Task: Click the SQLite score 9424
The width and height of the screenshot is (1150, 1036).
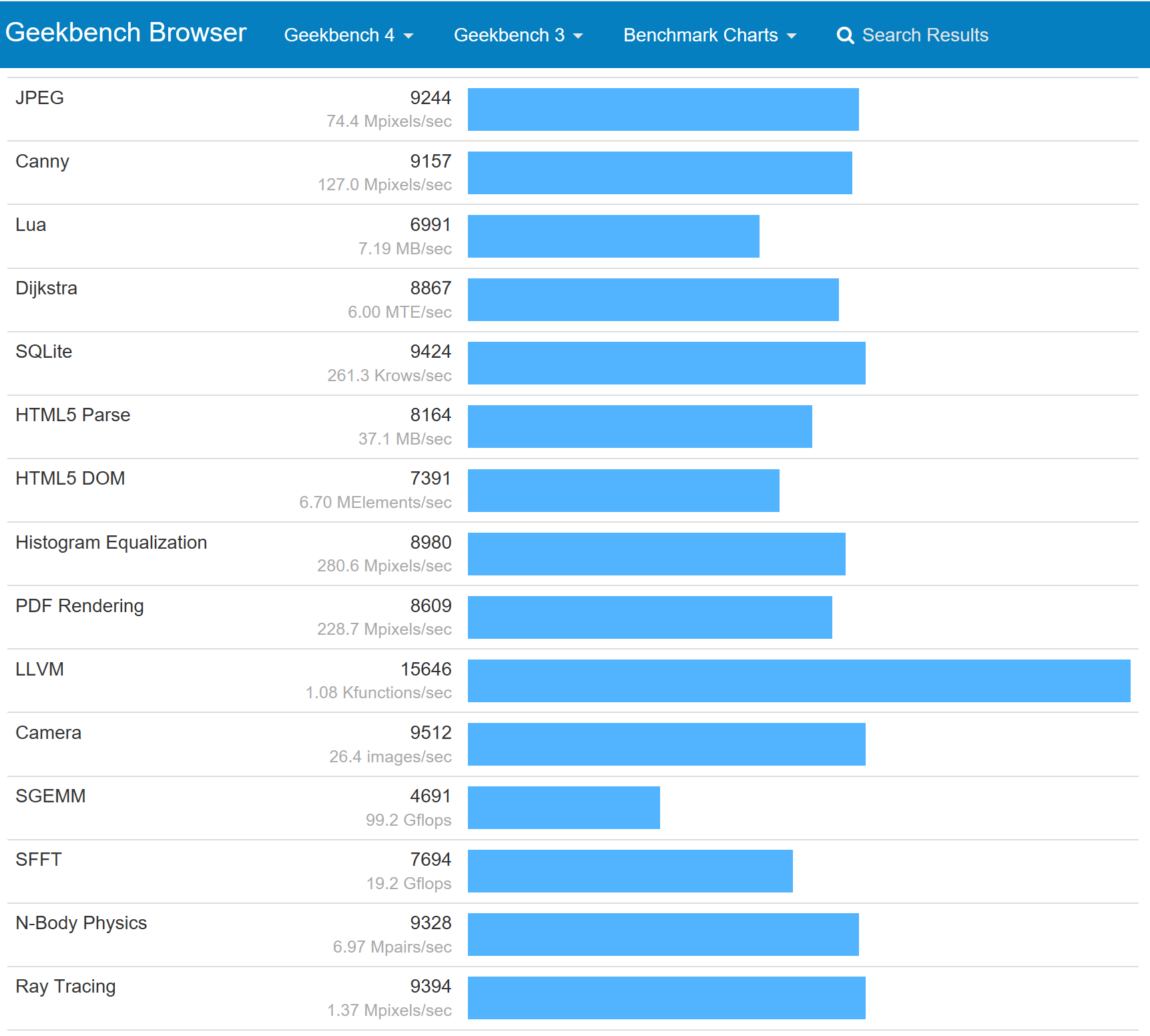Action: click(430, 351)
